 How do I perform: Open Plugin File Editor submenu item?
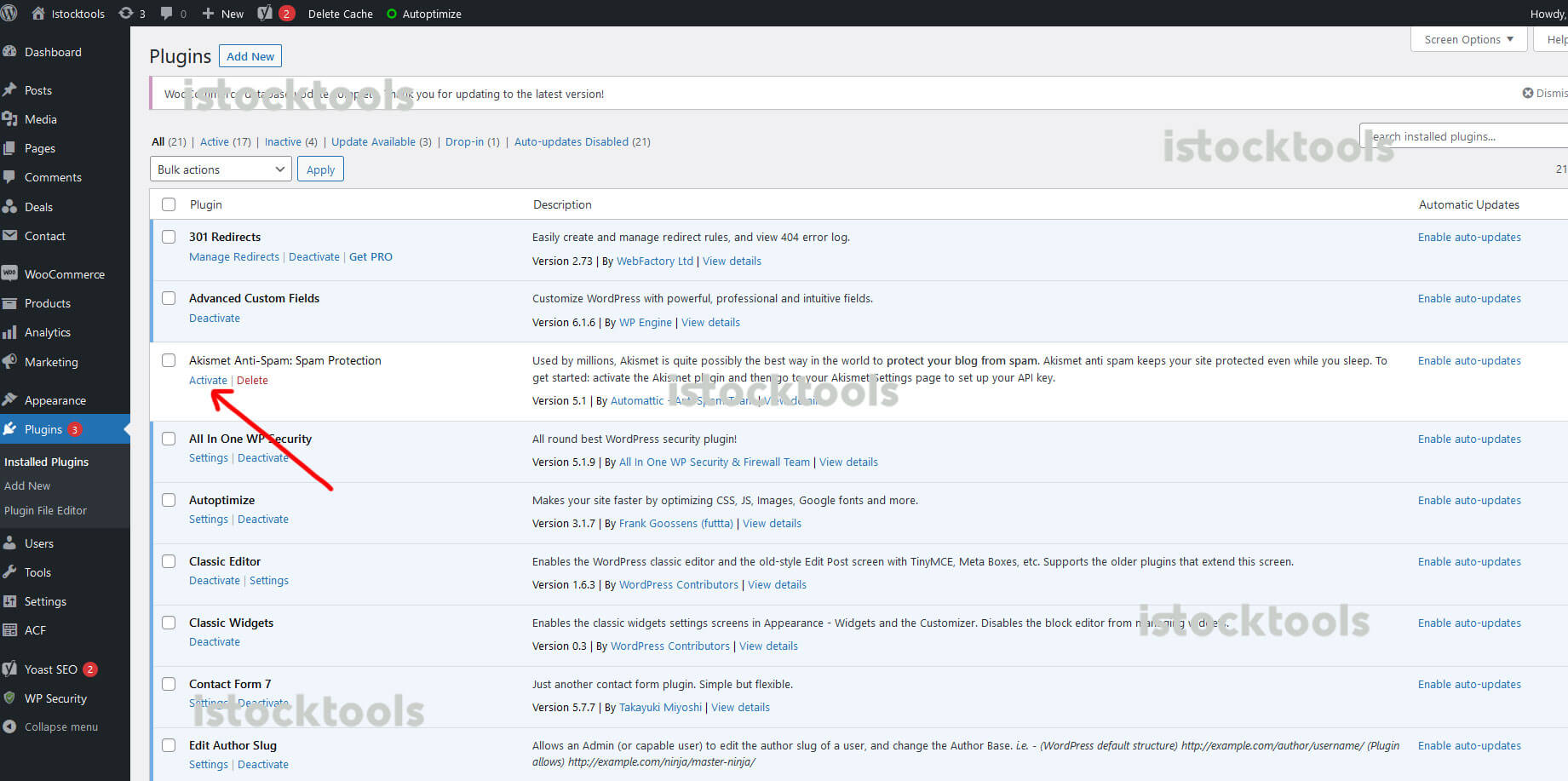(x=45, y=510)
